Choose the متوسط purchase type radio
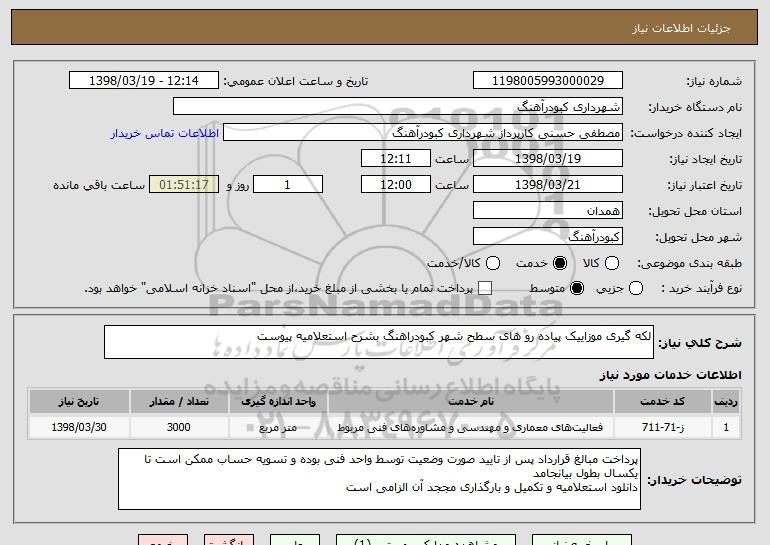The width and height of the screenshot is (770, 545). click(577, 288)
